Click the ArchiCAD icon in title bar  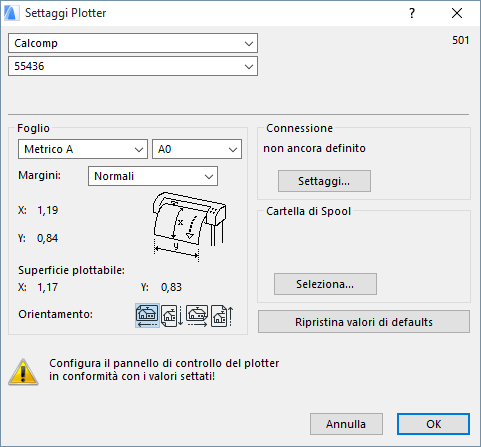[11, 13]
